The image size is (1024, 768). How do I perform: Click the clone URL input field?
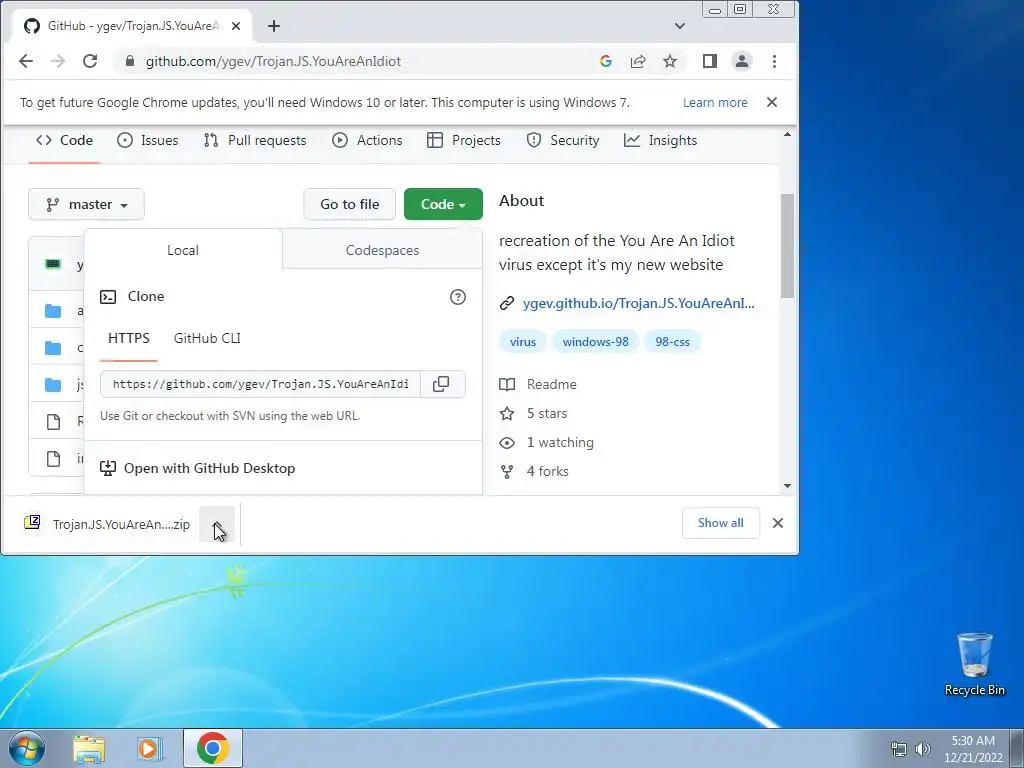(261, 384)
